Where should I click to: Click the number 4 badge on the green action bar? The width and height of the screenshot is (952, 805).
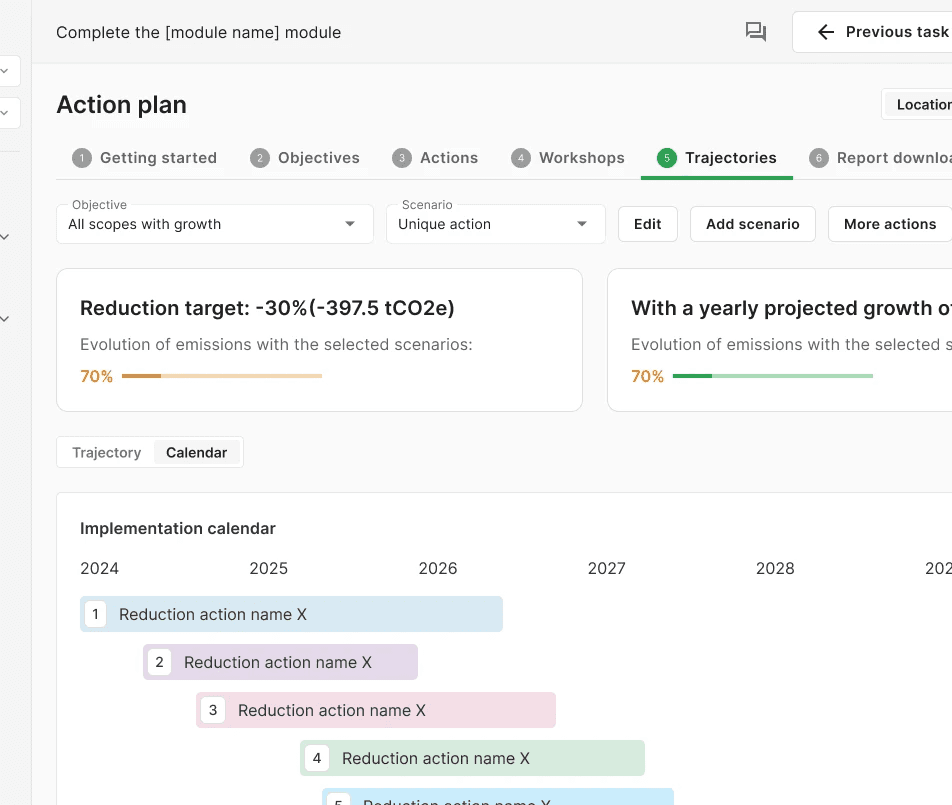pyautogui.click(x=317, y=758)
